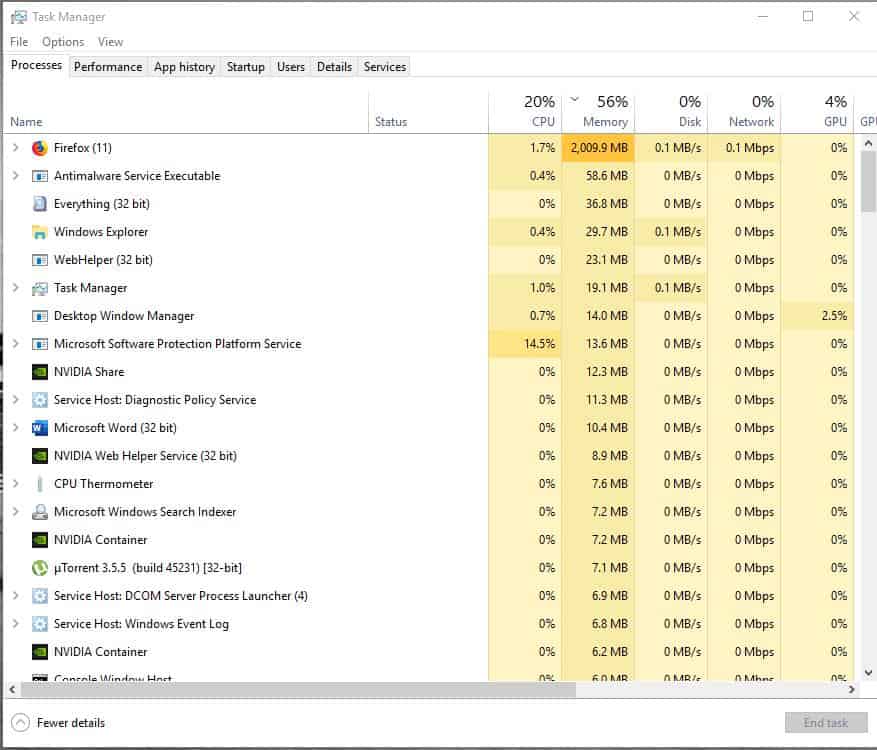877x750 pixels.
Task: Click the vertical scrollbar thumb
Action: [868, 182]
